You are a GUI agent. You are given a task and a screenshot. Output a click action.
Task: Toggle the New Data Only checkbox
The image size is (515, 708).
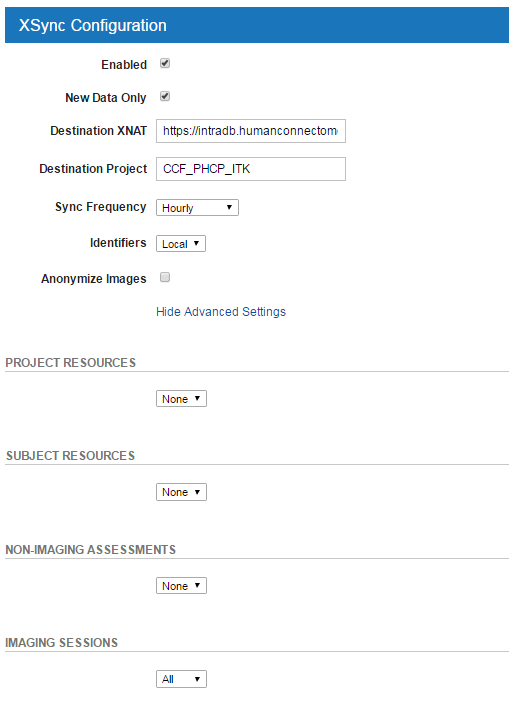pos(165,97)
